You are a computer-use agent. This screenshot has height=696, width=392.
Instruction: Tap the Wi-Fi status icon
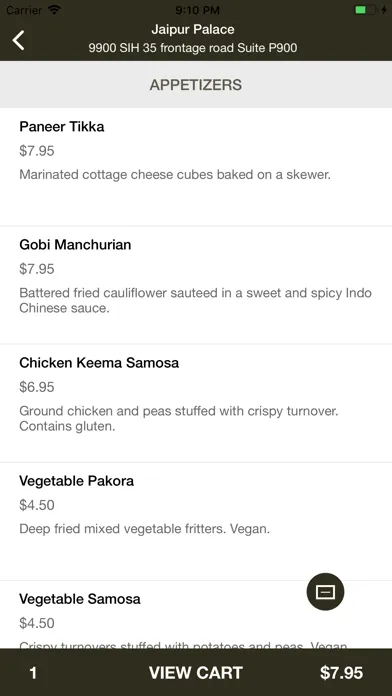tap(55, 9)
